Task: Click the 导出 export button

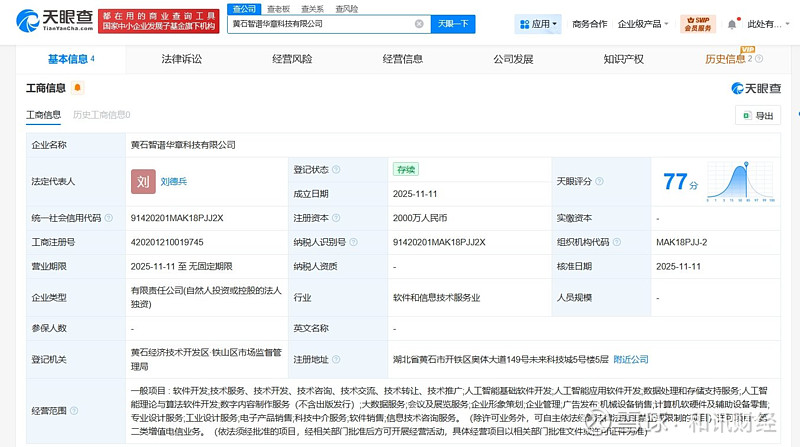Action: click(x=757, y=115)
